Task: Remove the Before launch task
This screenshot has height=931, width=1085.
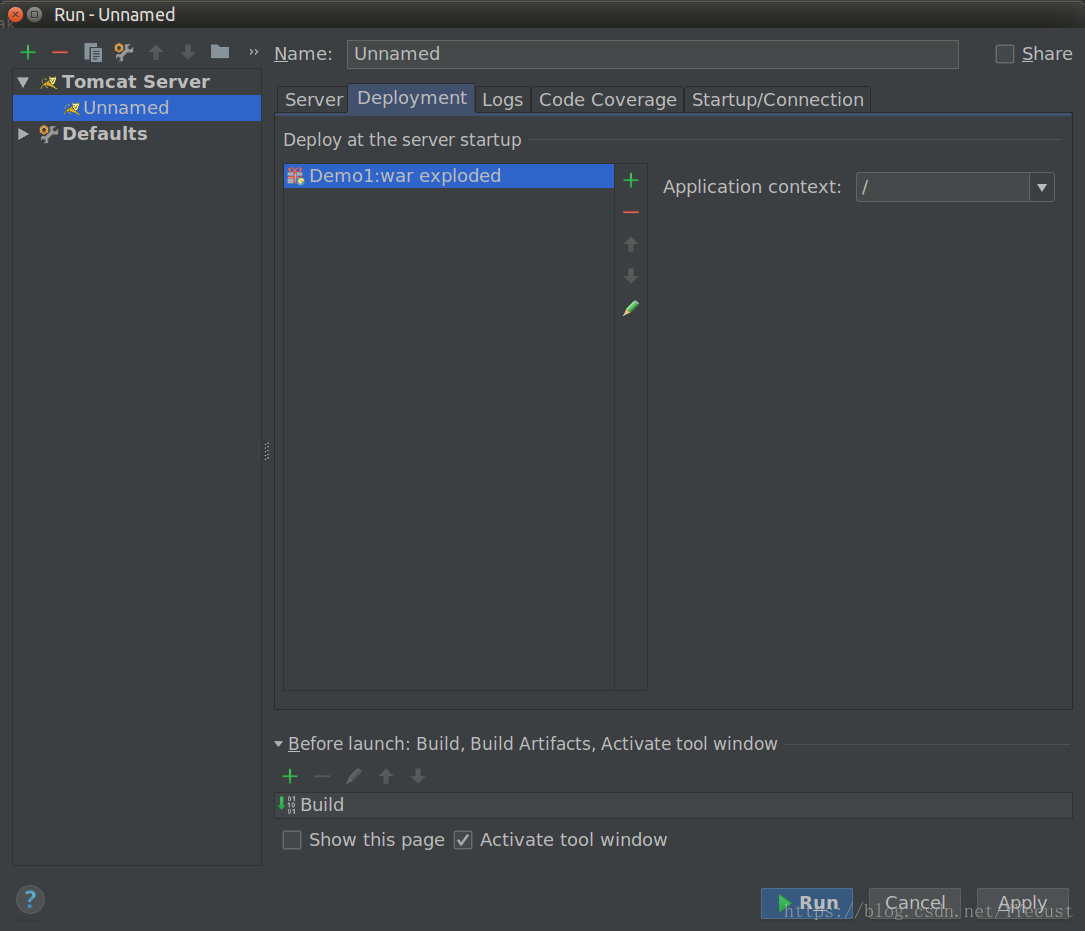Action: pyautogui.click(x=322, y=777)
